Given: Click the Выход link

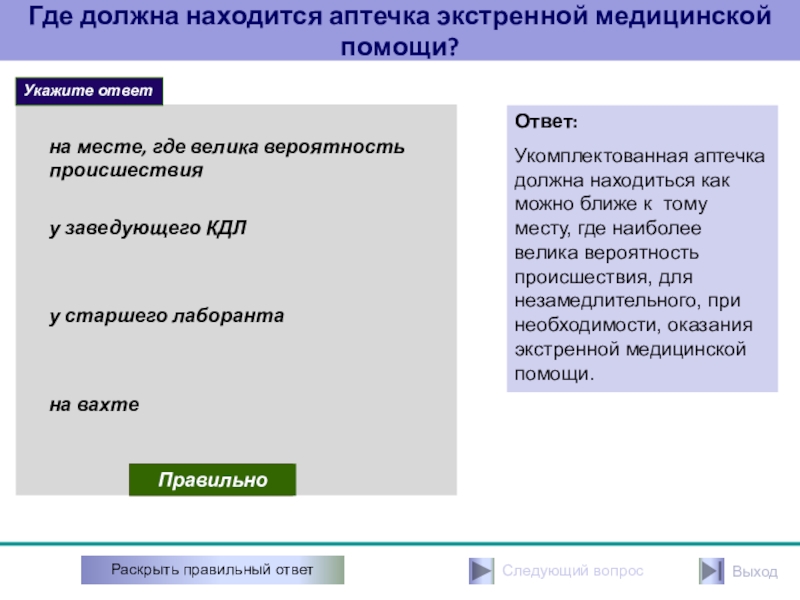Looking at the screenshot, I should pos(755,571).
